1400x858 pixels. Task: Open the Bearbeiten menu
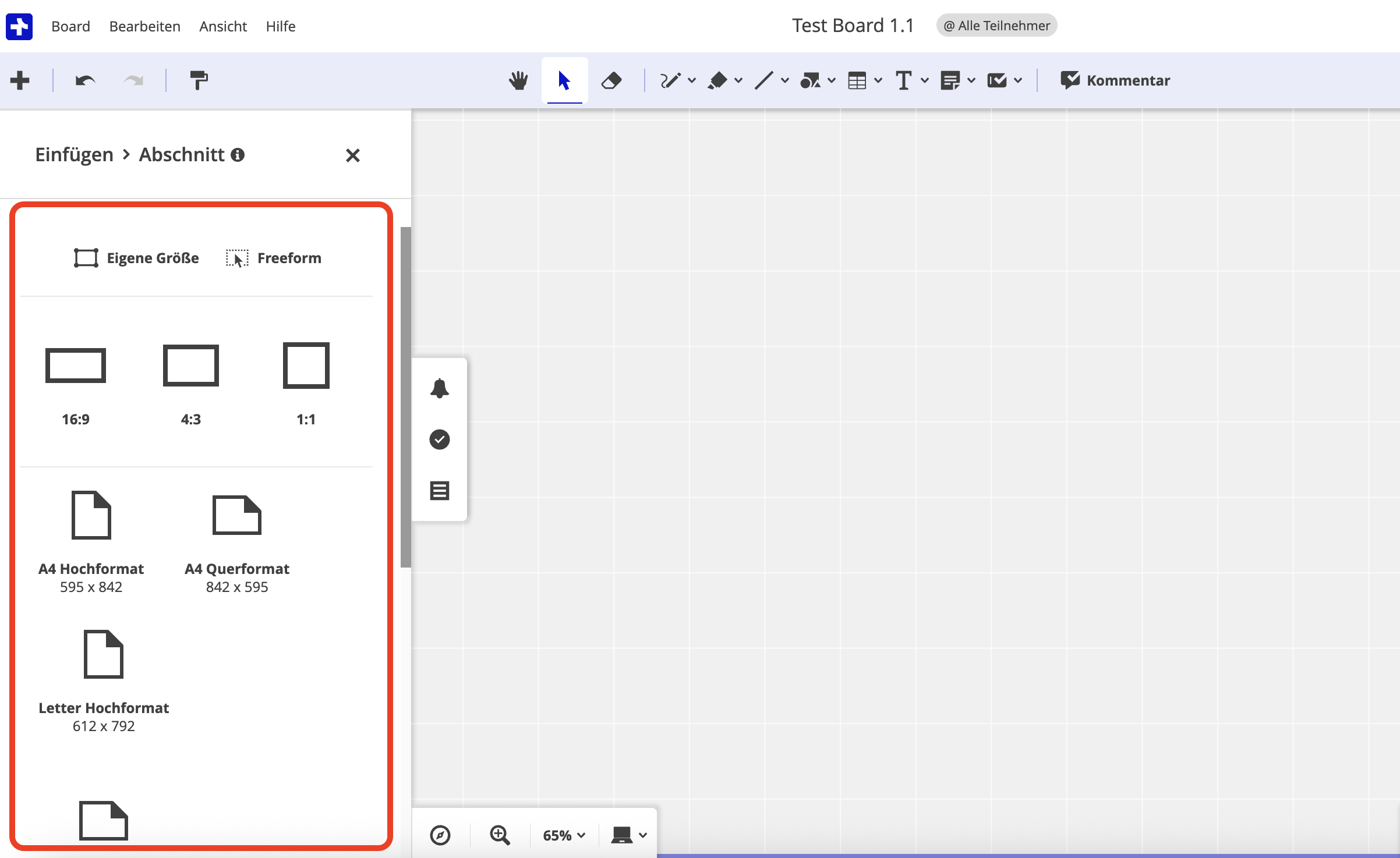click(144, 26)
